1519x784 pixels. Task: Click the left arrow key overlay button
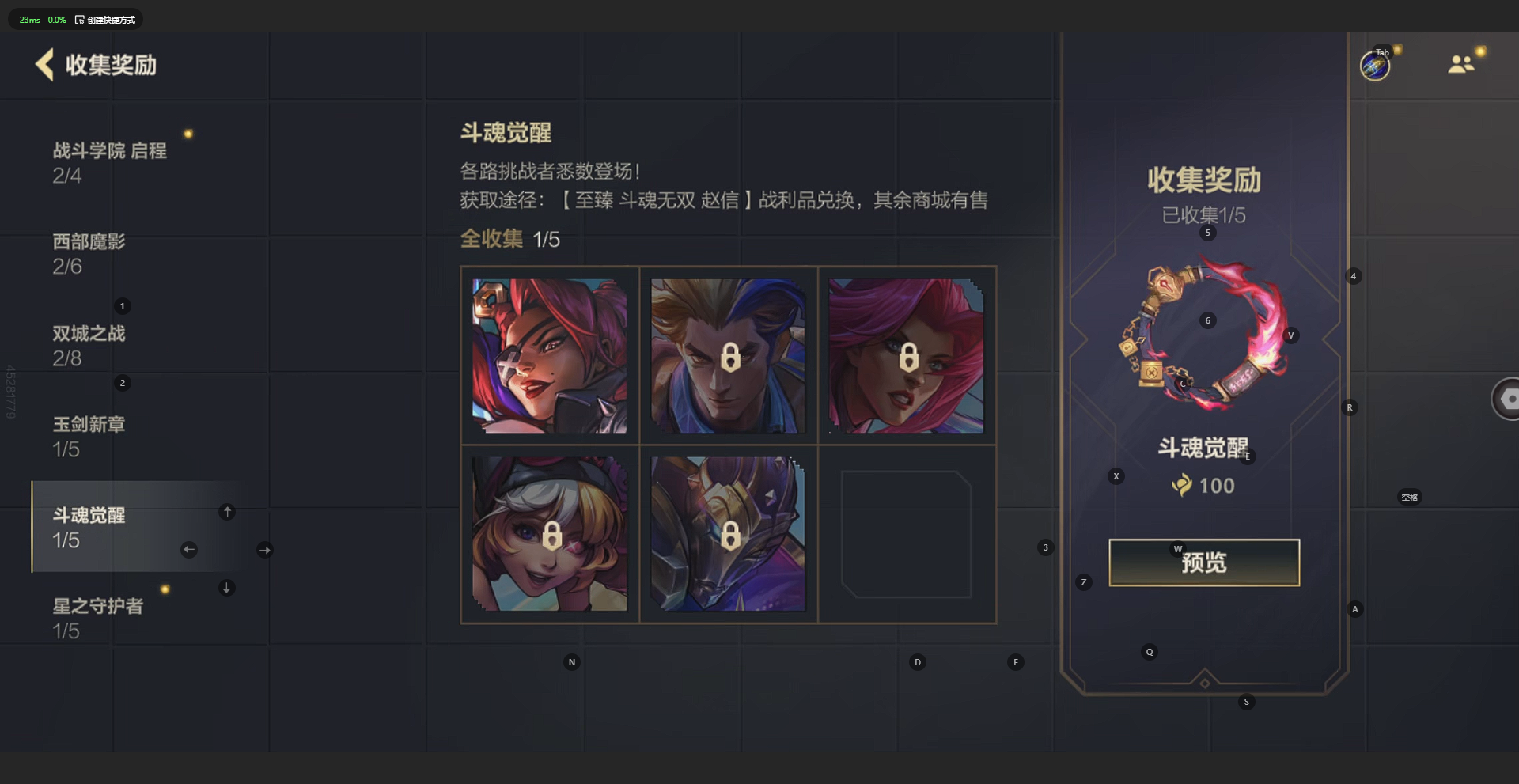189,550
